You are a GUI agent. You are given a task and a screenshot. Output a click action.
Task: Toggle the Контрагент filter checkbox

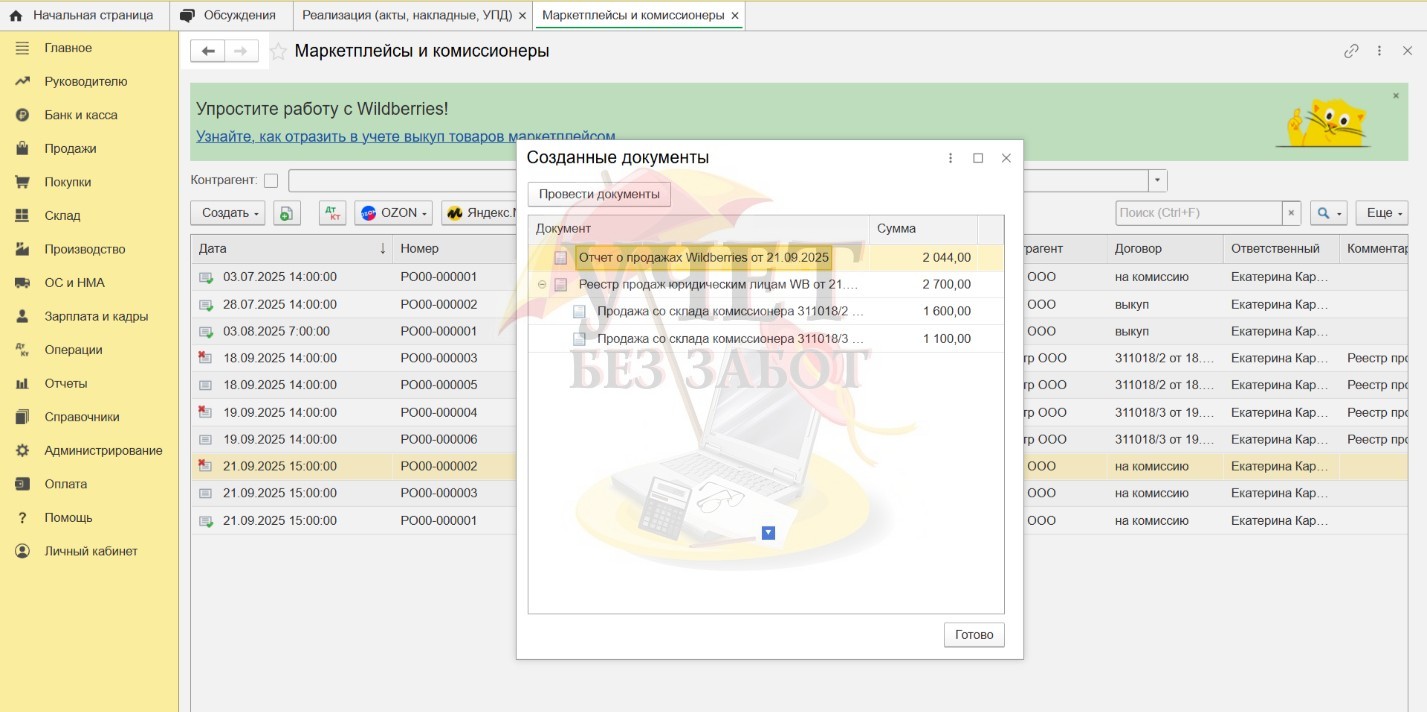[x=271, y=181]
